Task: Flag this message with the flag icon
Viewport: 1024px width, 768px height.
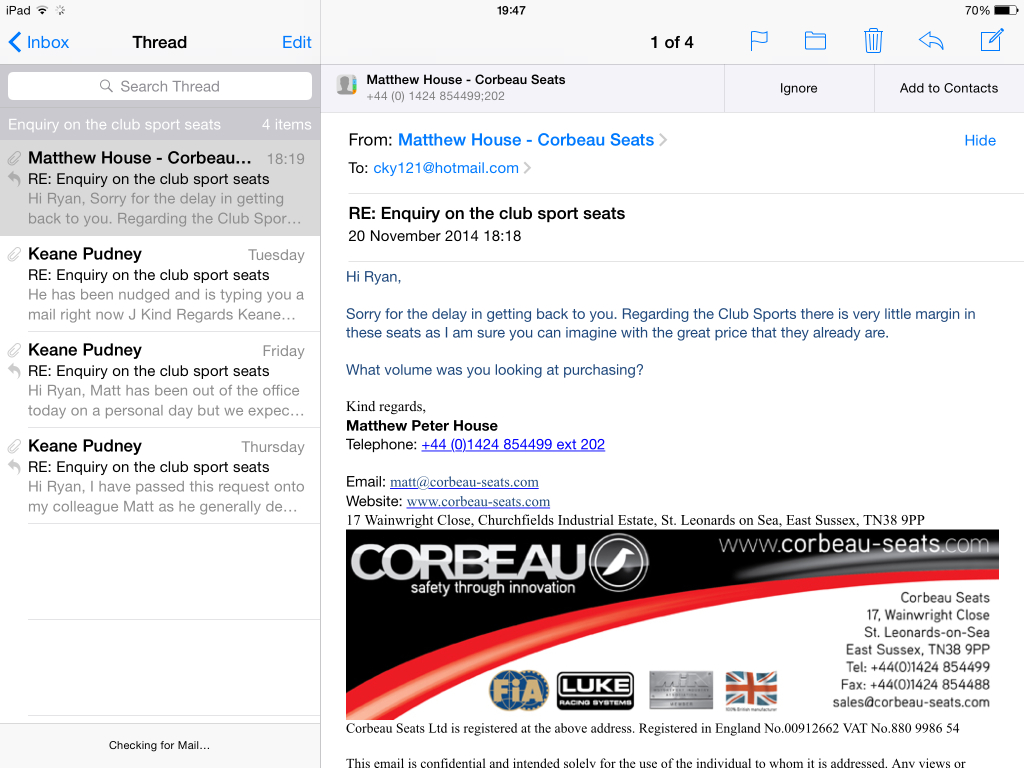Action: click(x=759, y=42)
